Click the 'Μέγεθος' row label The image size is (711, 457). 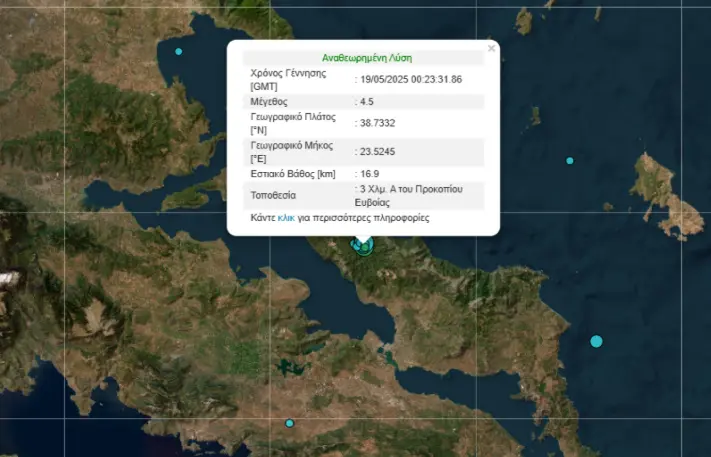click(268, 101)
